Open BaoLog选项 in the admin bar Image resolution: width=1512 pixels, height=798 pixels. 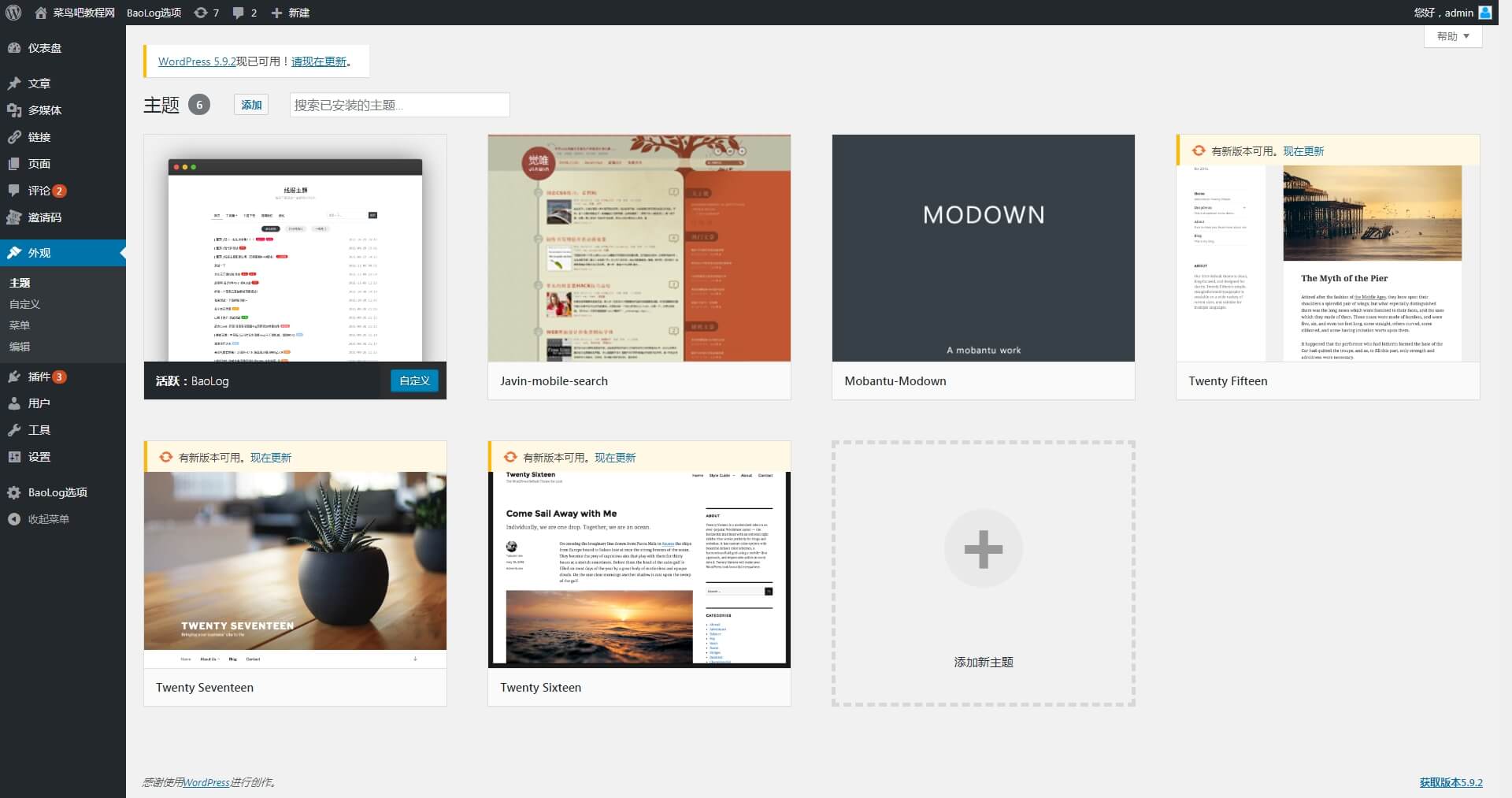154,13
